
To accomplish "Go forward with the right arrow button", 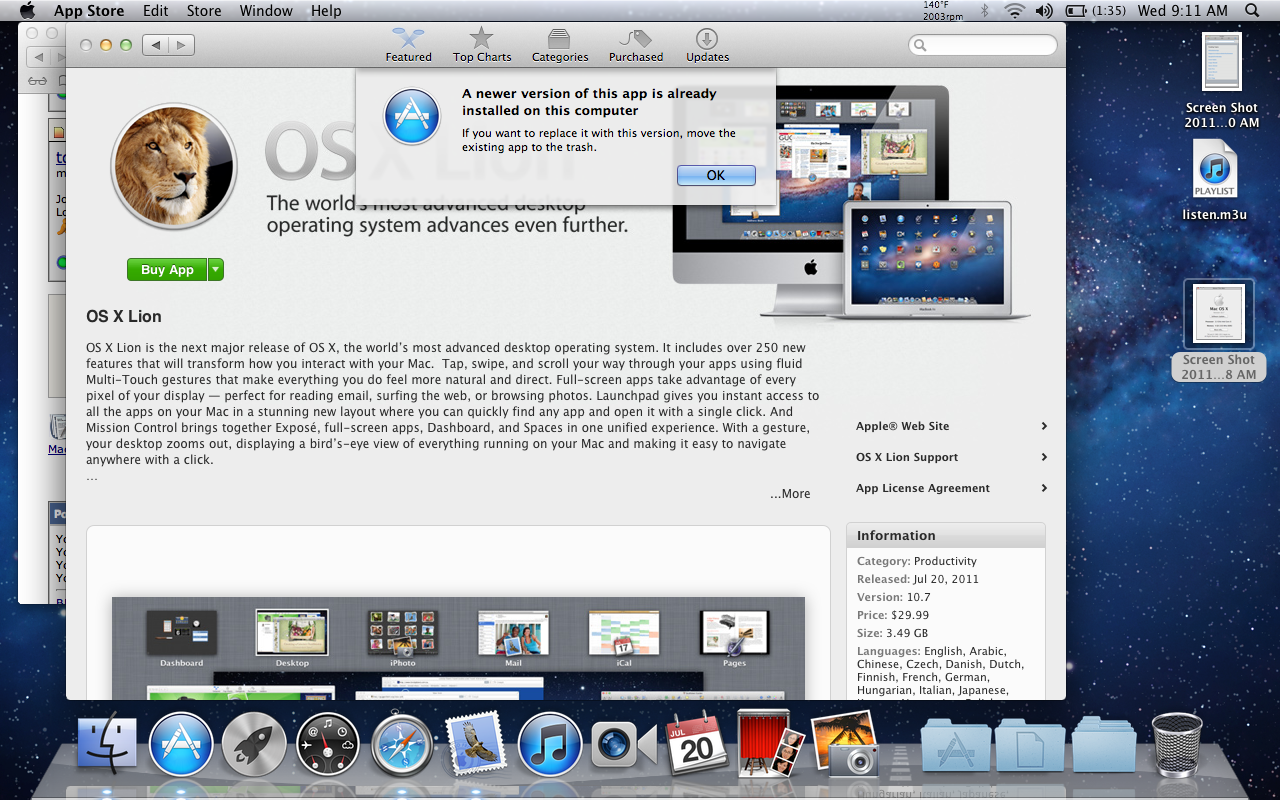I will (181, 45).
